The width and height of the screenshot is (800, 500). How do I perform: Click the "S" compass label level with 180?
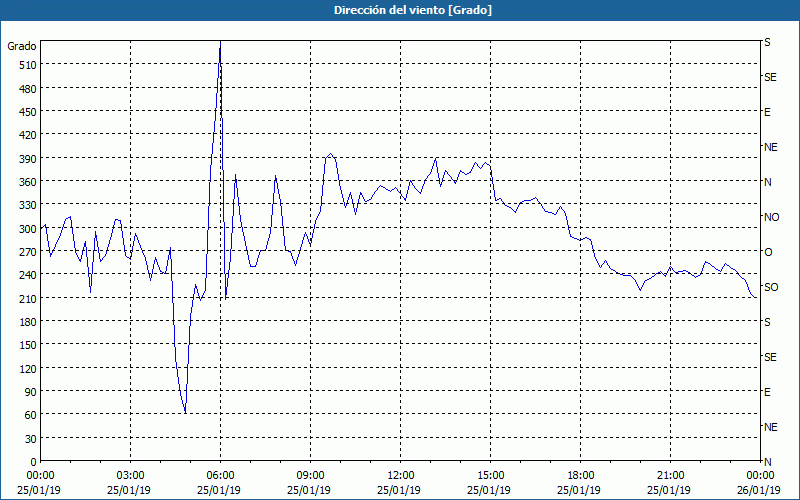[767, 322]
